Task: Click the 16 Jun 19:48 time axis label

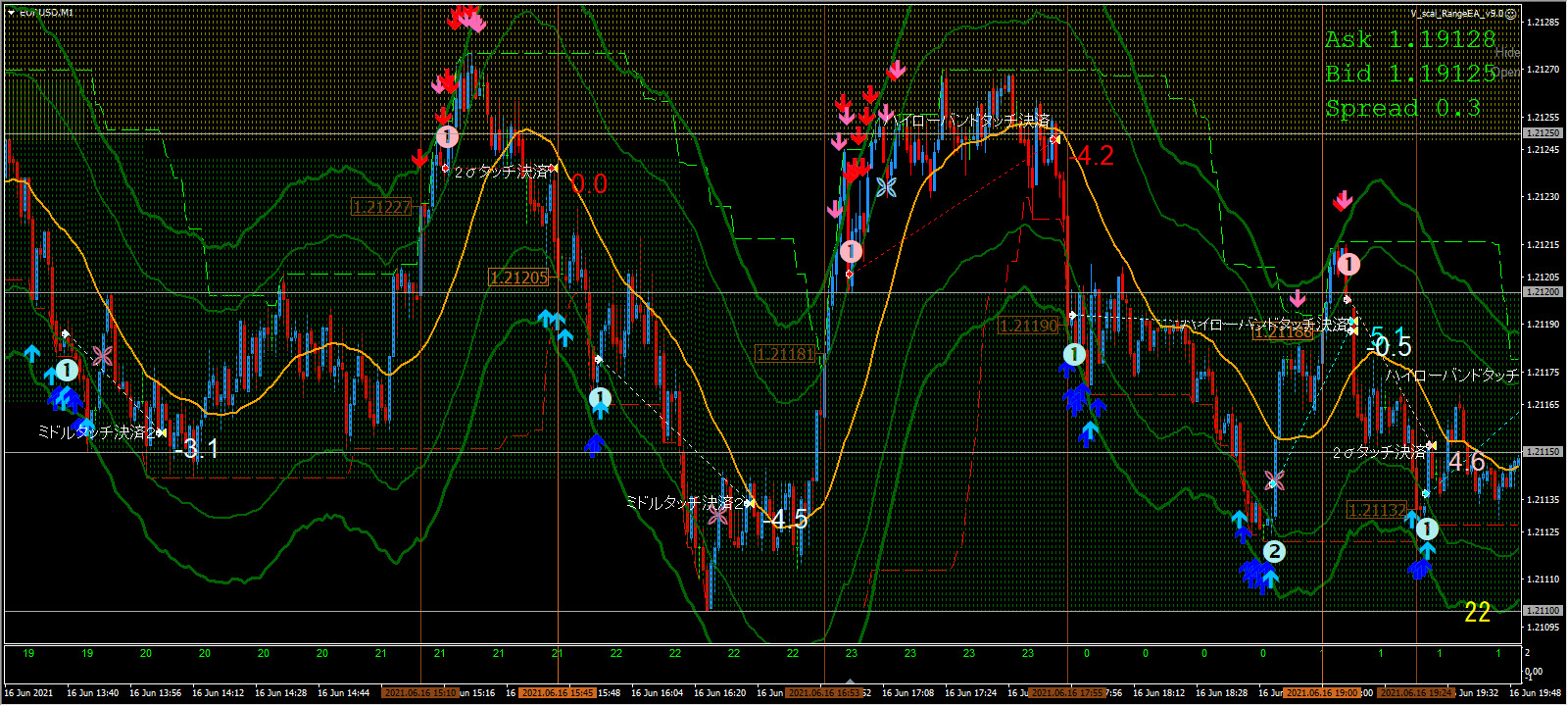Action: coord(1536,692)
